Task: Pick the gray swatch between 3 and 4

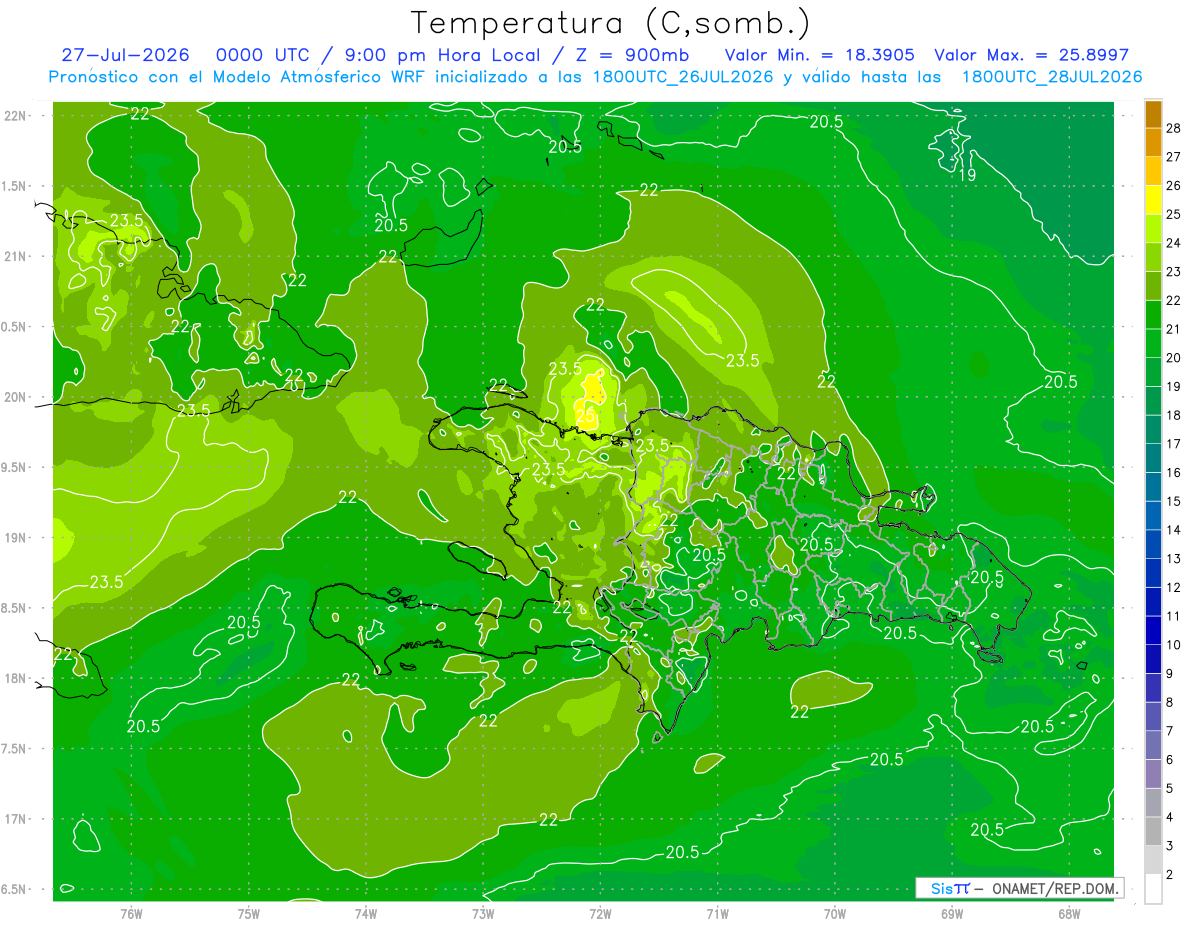Action: click(1153, 832)
